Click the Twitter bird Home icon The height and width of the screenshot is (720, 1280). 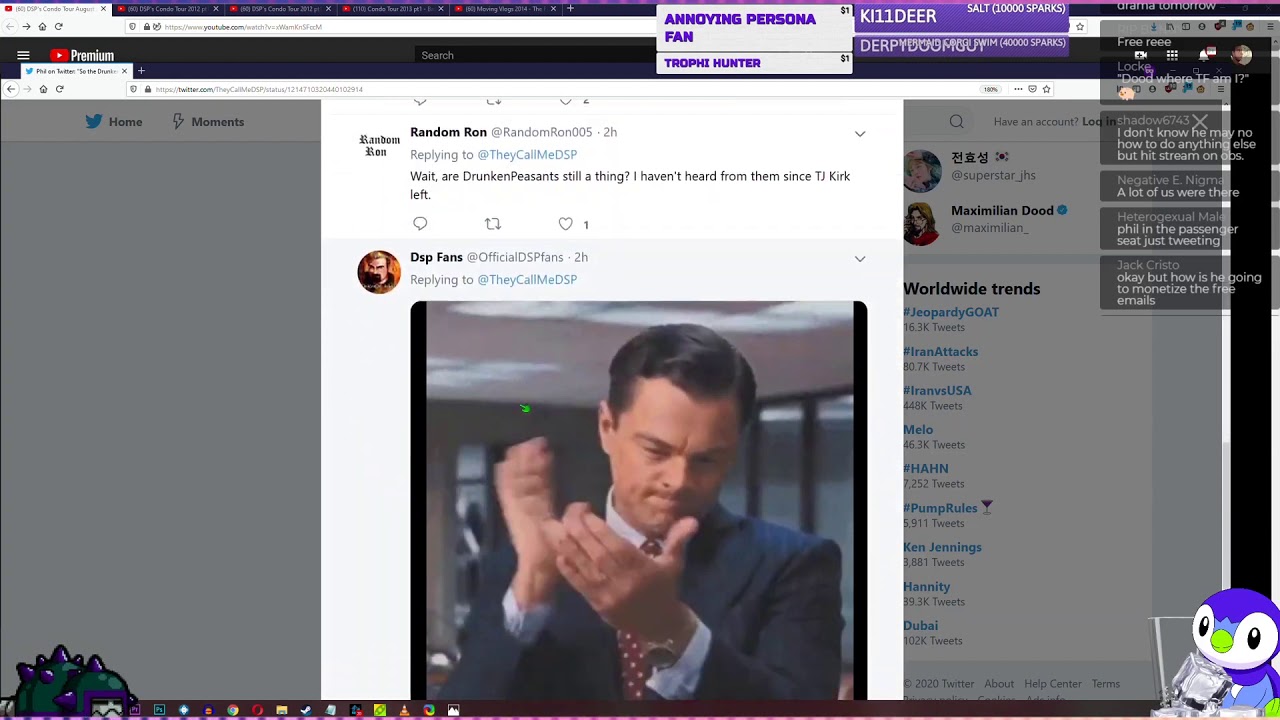pos(94,122)
